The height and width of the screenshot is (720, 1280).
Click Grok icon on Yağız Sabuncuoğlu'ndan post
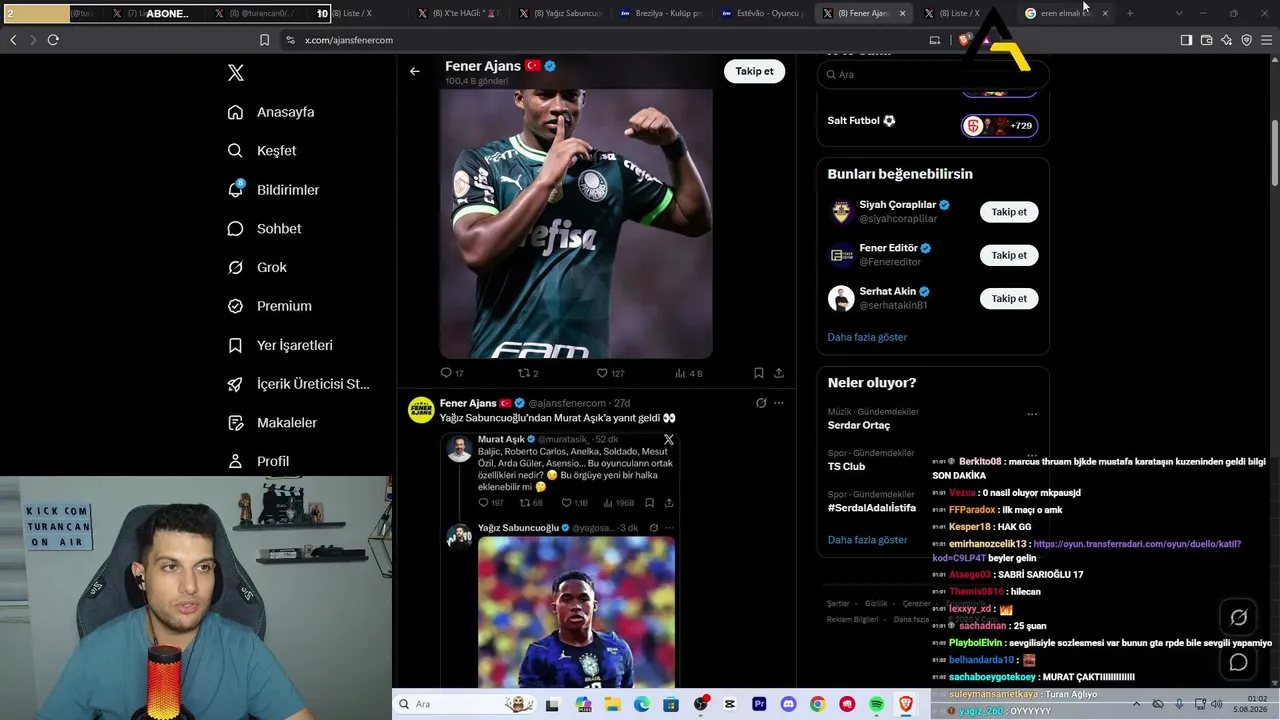click(761, 403)
